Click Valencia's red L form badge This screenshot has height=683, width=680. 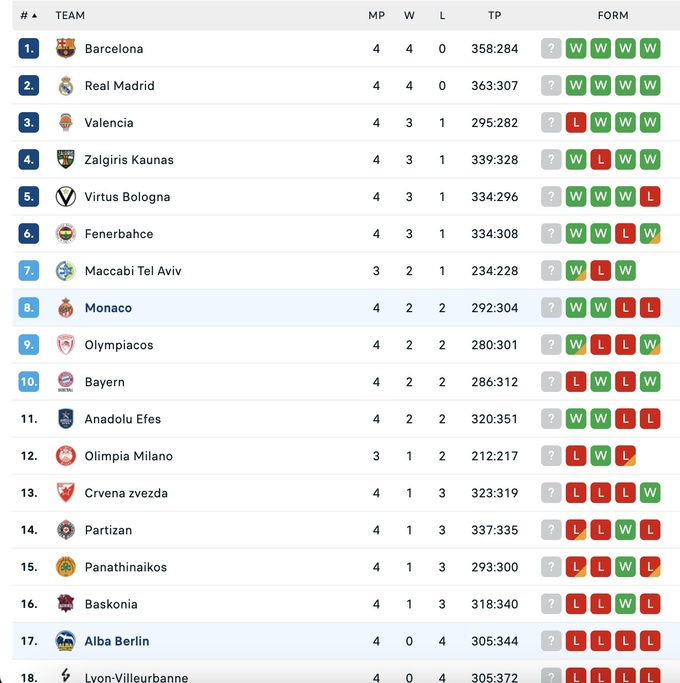click(576, 122)
